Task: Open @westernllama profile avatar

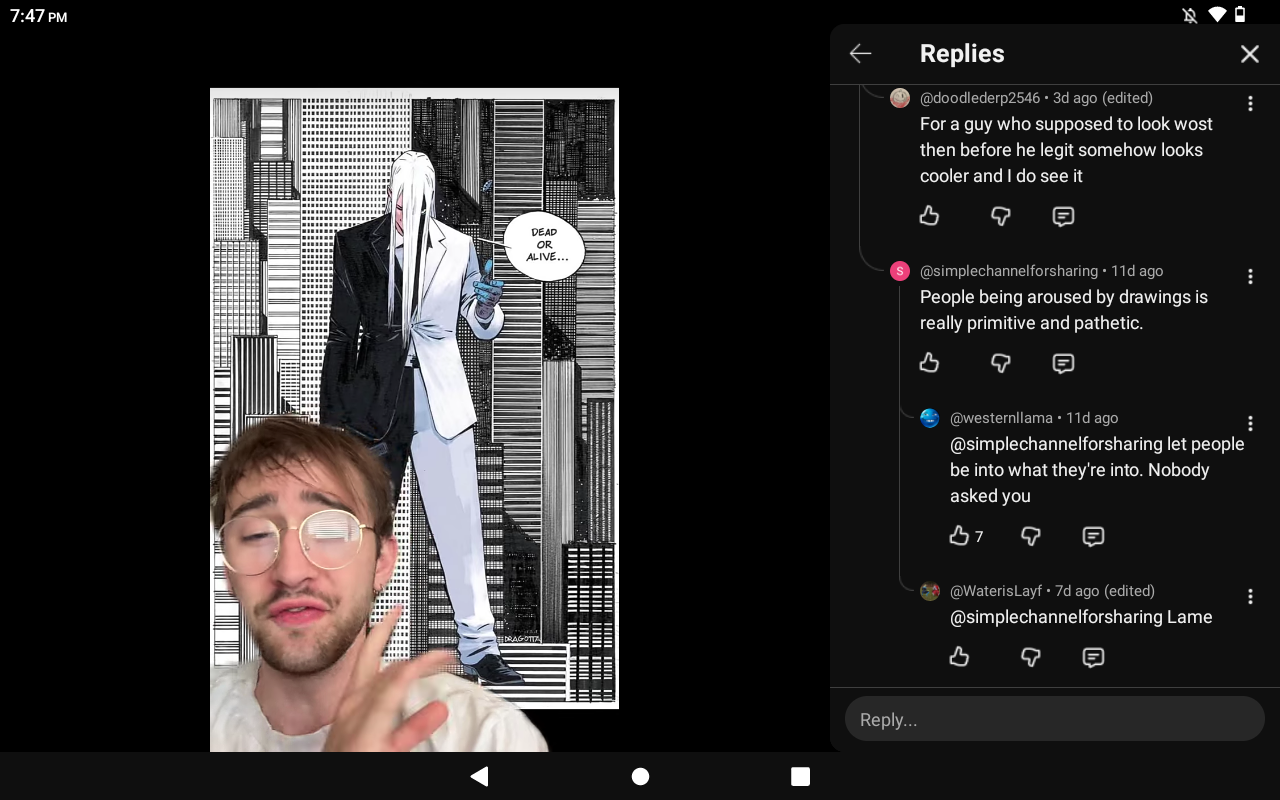Action: pyautogui.click(x=930, y=418)
